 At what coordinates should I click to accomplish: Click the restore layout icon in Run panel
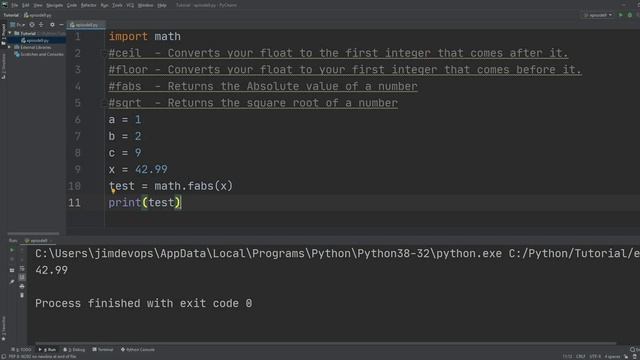[x=12, y=270]
